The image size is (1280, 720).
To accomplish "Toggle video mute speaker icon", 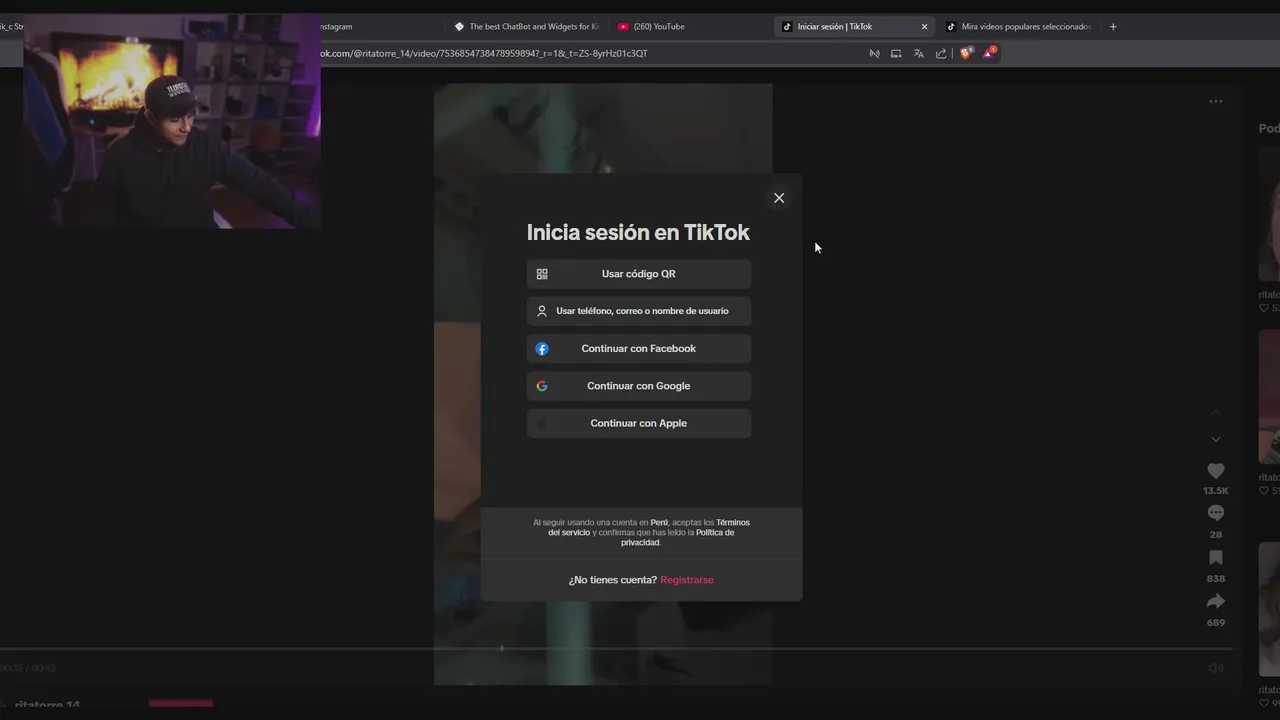I will point(1216,668).
